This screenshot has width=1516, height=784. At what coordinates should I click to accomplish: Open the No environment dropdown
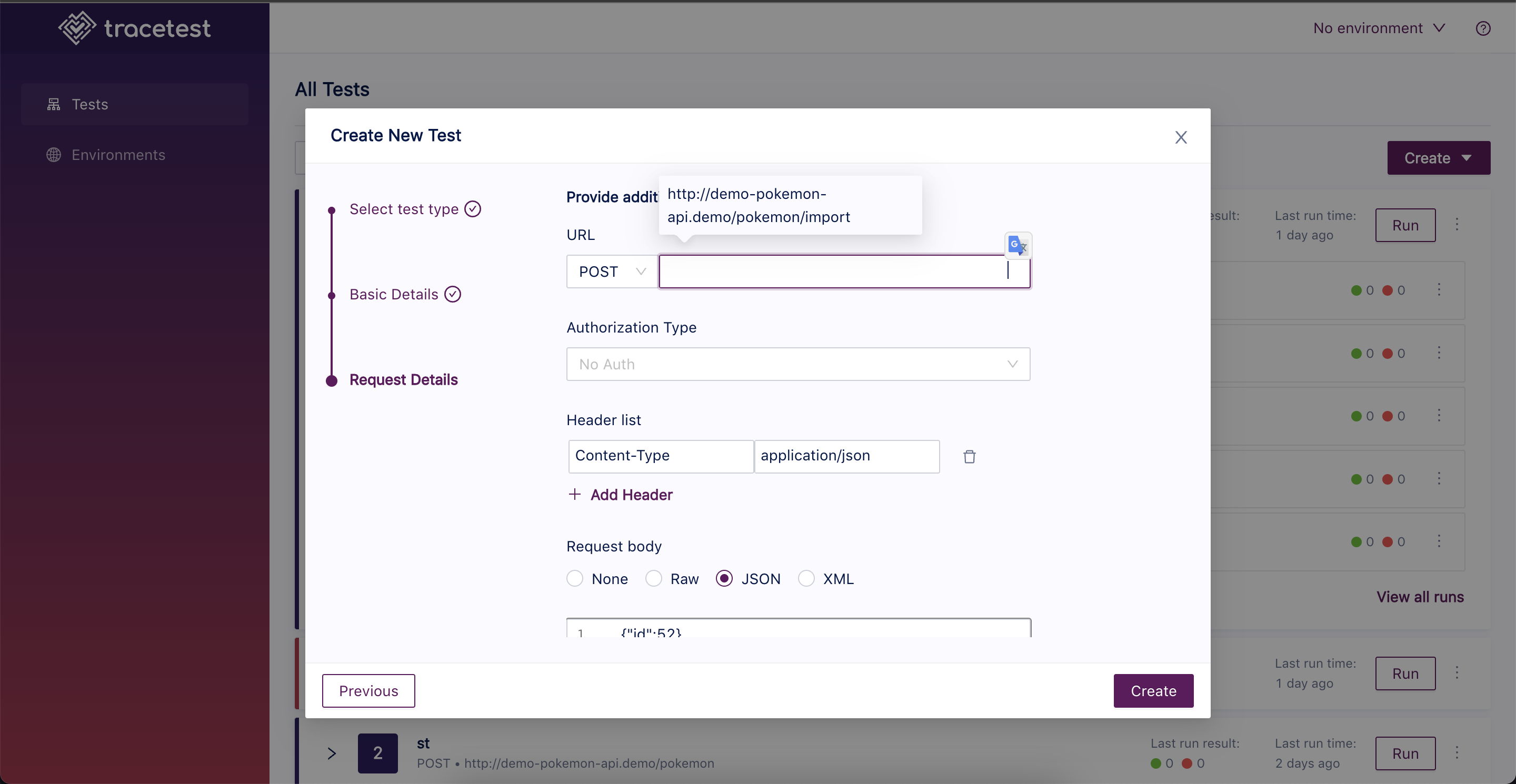[1379, 28]
